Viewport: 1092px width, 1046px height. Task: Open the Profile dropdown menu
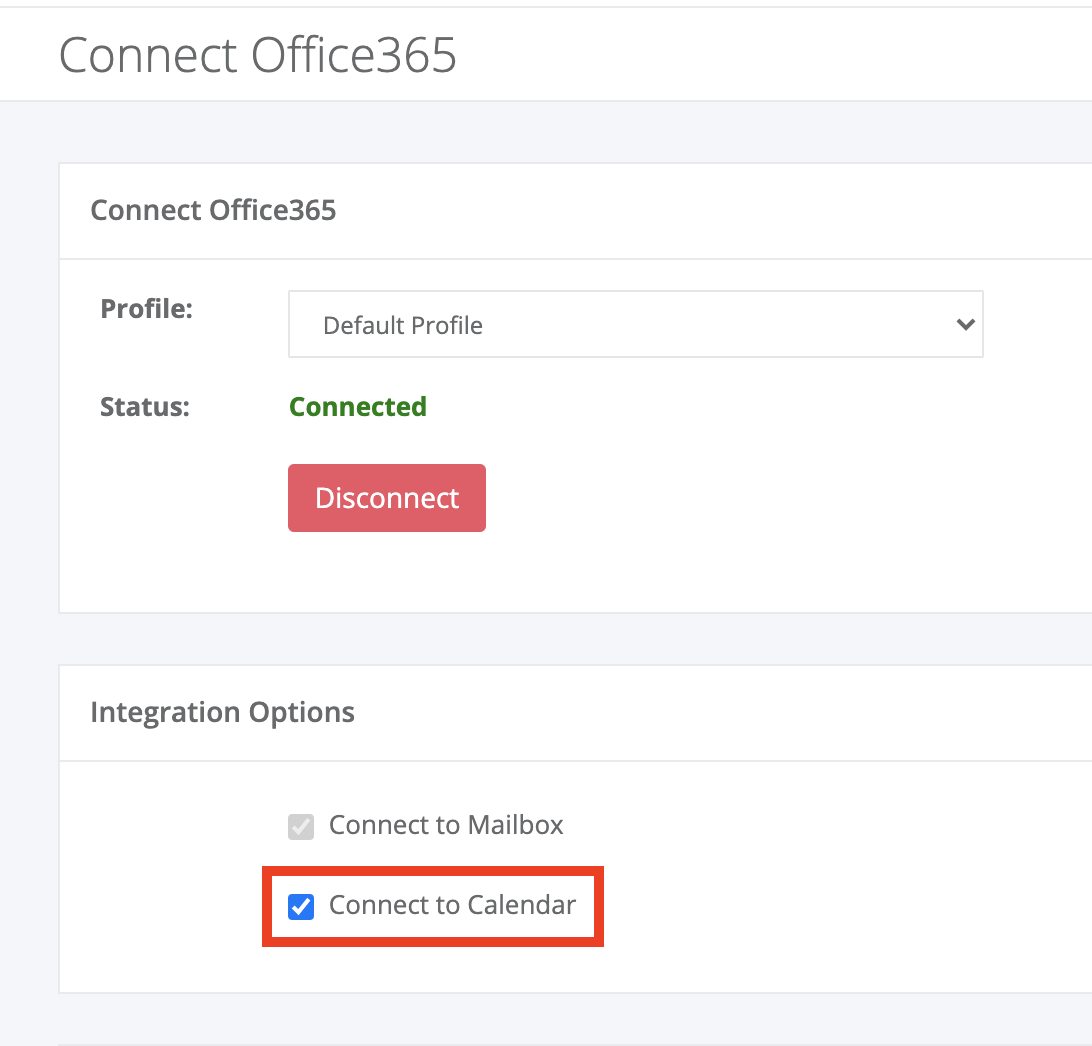tap(635, 325)
